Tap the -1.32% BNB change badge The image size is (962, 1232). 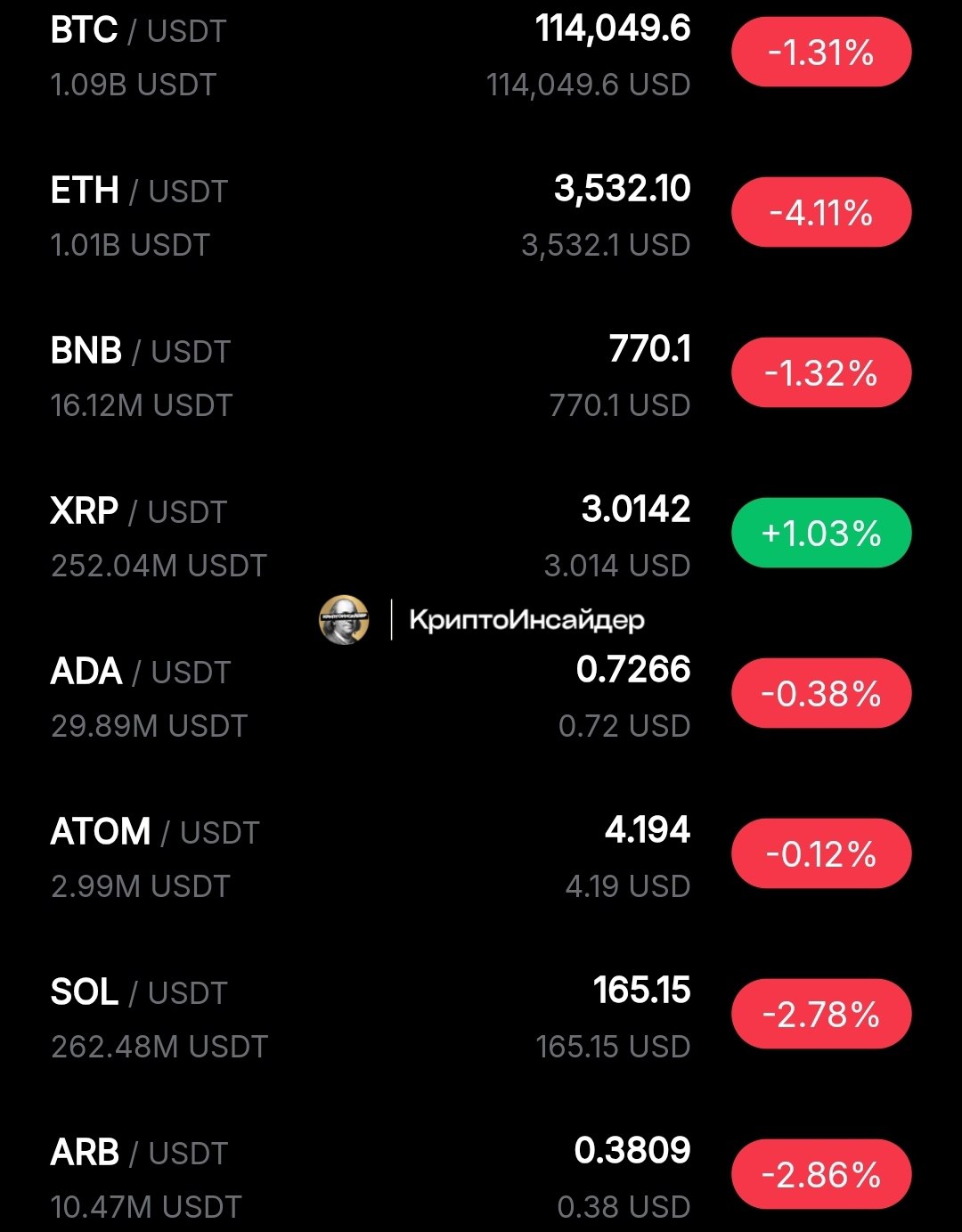[821, 373]
